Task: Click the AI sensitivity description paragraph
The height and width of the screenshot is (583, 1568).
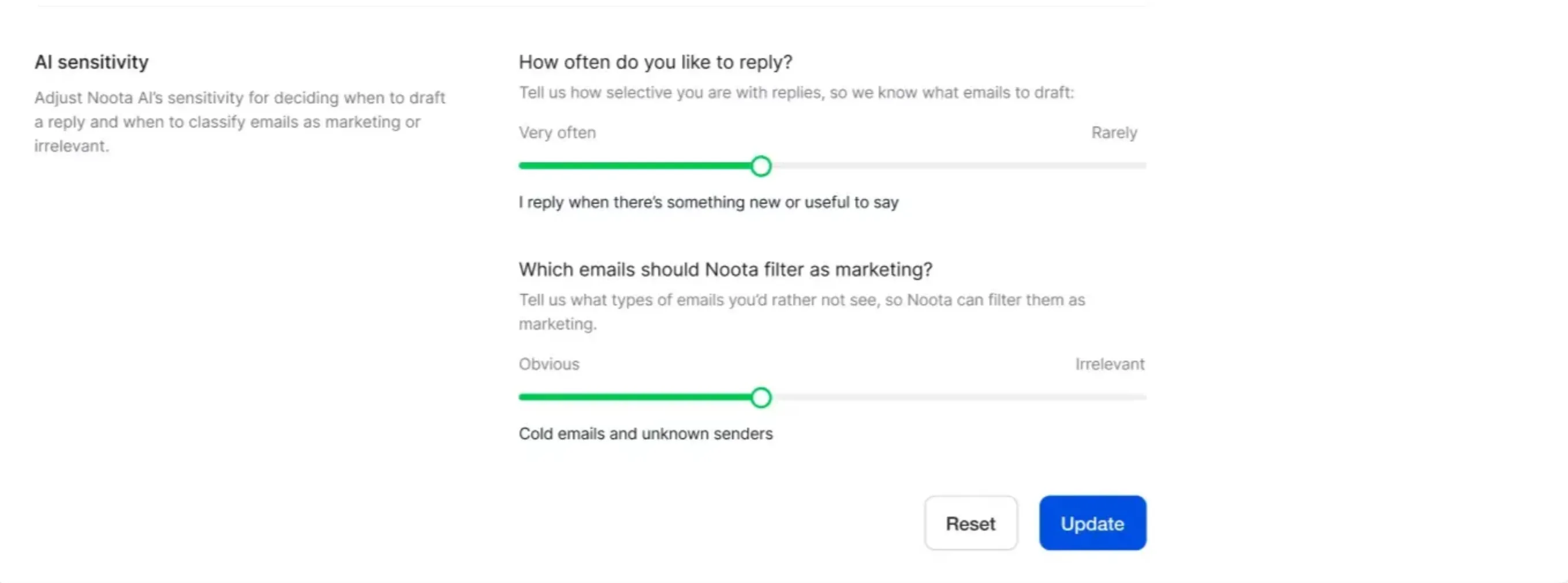Action: click(x=240, y=122)
